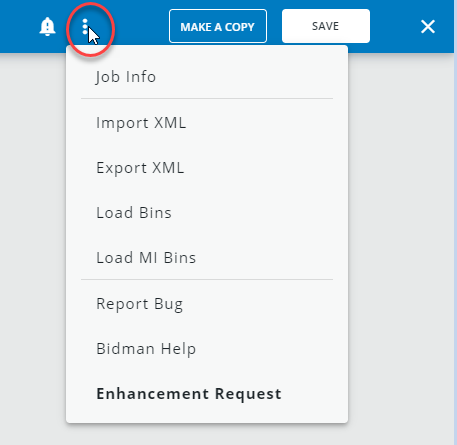Click the gray background outside the menu

(x=400, y=233)
